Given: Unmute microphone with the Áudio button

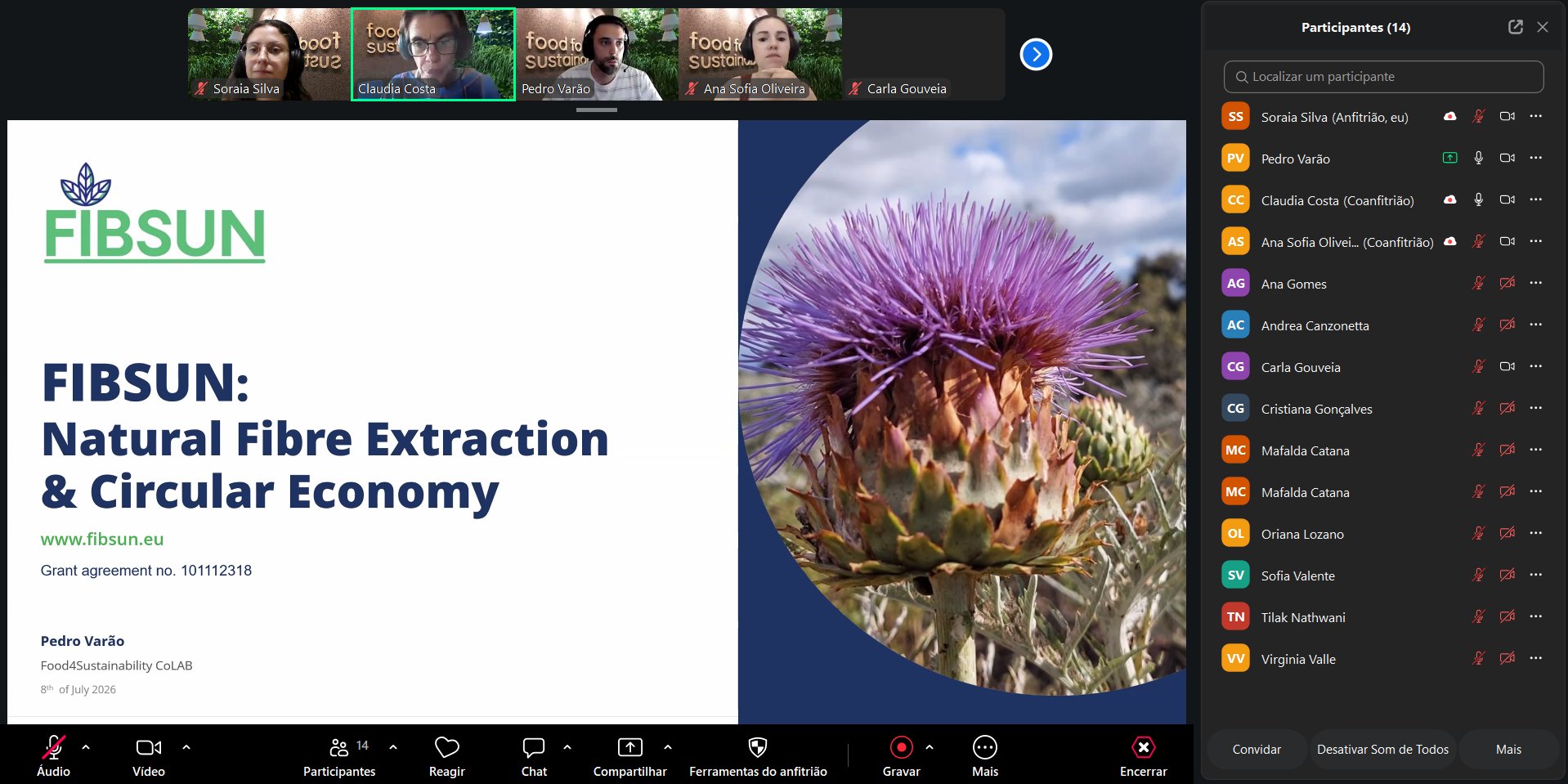Looking at the screenshot, I should click(53, 756).
